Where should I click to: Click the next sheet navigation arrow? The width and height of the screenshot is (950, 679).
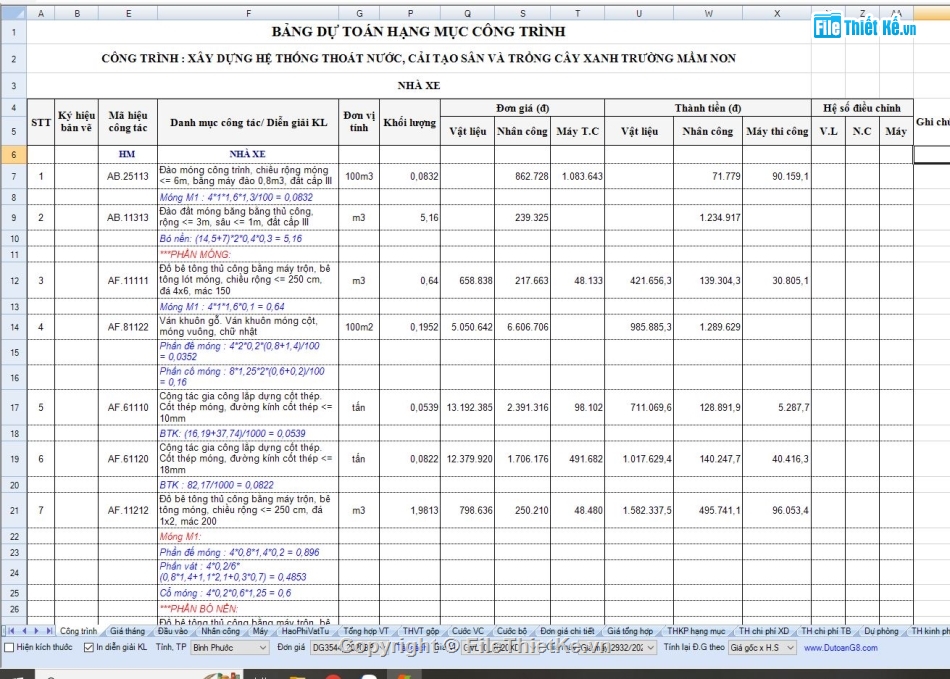(36, 631)
